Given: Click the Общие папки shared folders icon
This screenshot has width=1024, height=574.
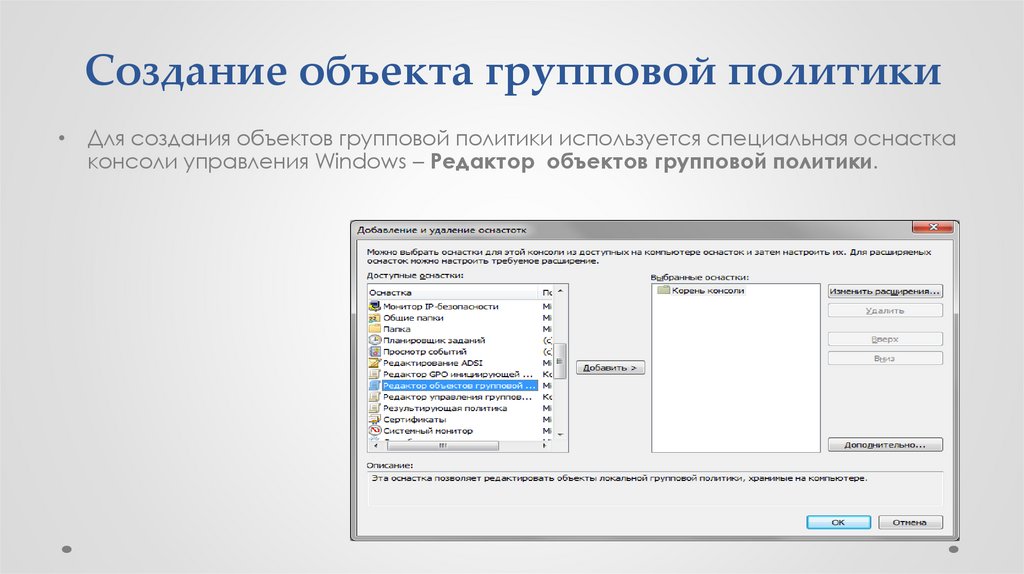Looking at the screenshot, I should click(375, 317).
